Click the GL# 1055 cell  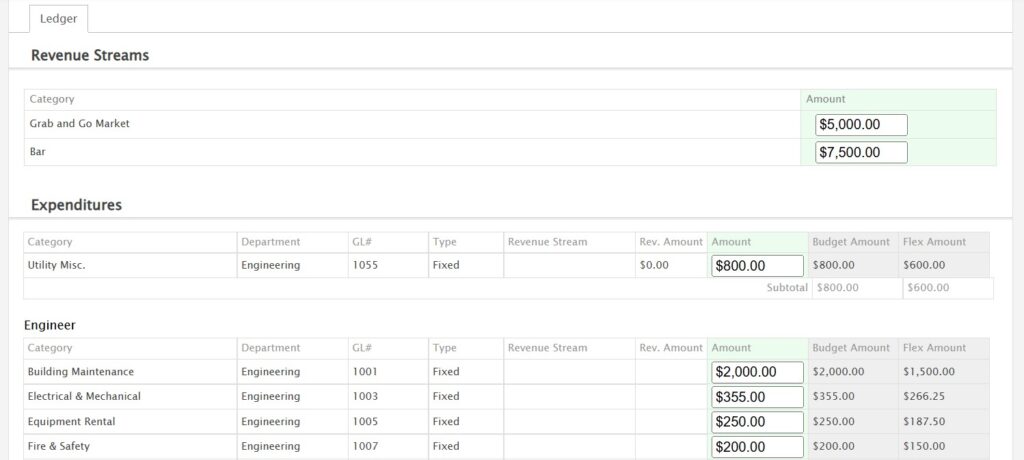coord(365,265)
